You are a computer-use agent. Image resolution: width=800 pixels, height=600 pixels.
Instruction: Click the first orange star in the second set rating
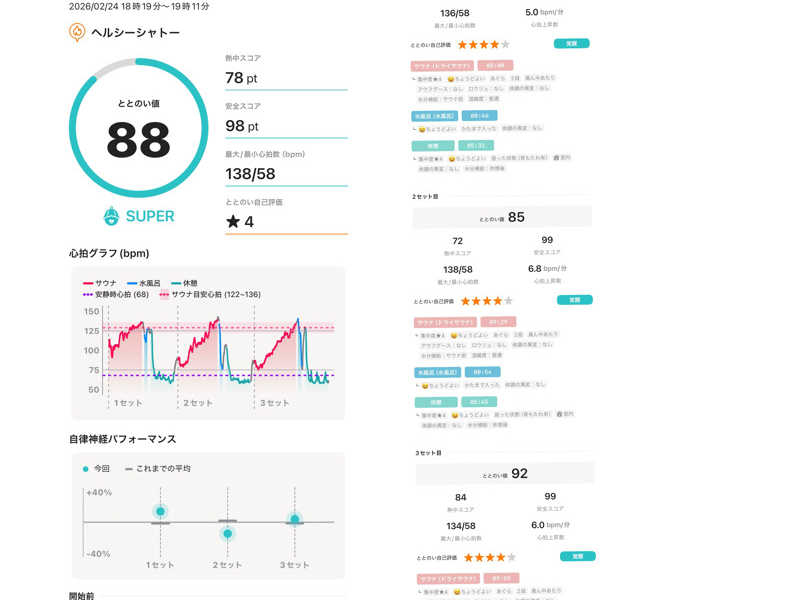coord(463,300)
